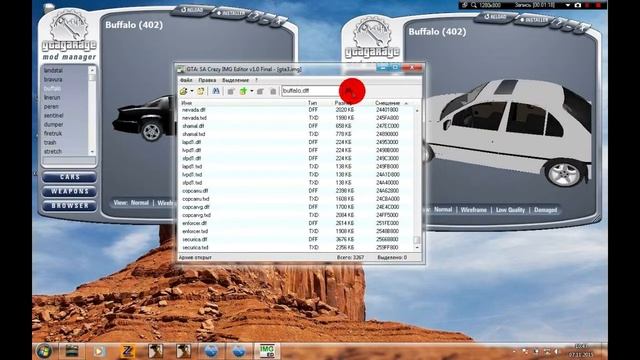Switch the right mod manager view to Damaged
Viewport: 640px width, 360px height.
tap(545, 210)
